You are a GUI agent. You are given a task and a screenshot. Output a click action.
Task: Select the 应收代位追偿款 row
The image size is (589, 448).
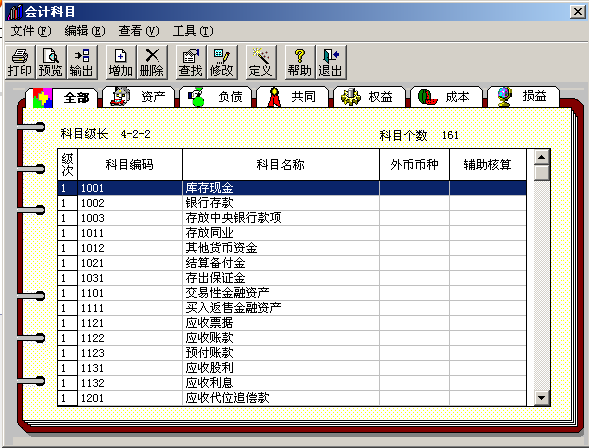292,398
